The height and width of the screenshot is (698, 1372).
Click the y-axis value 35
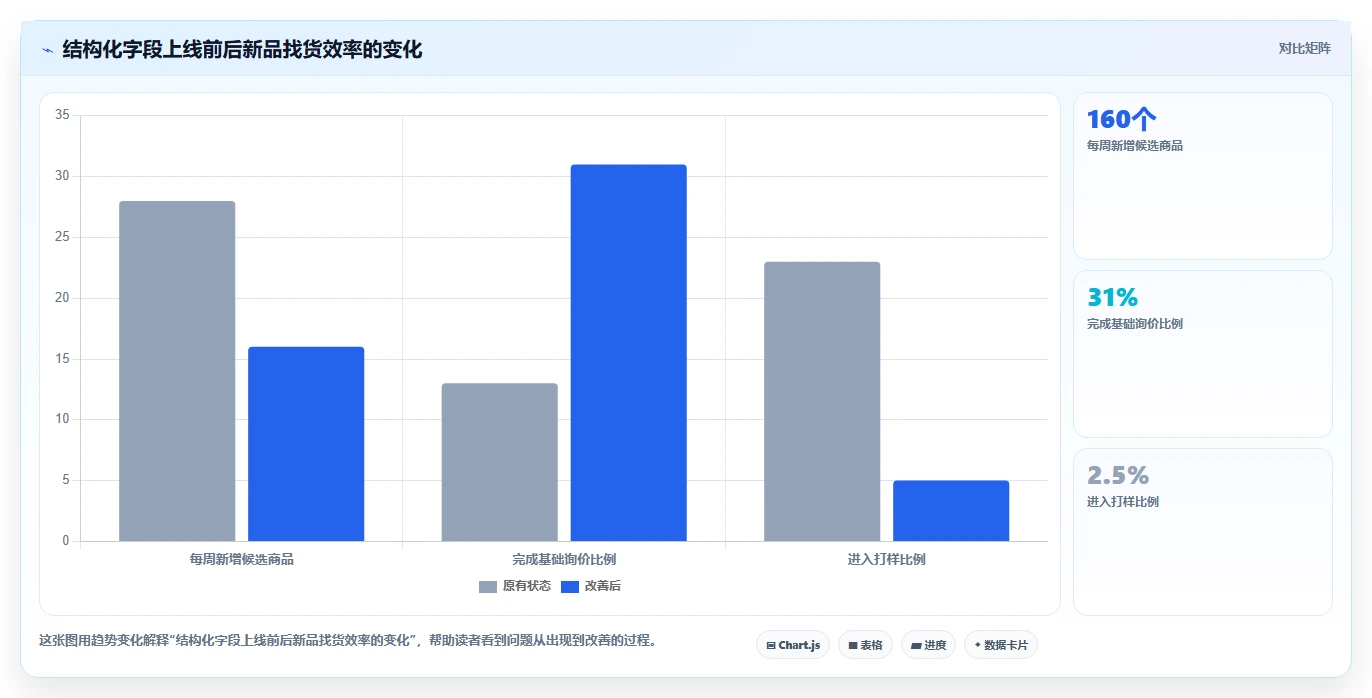[x=62, y=115]
